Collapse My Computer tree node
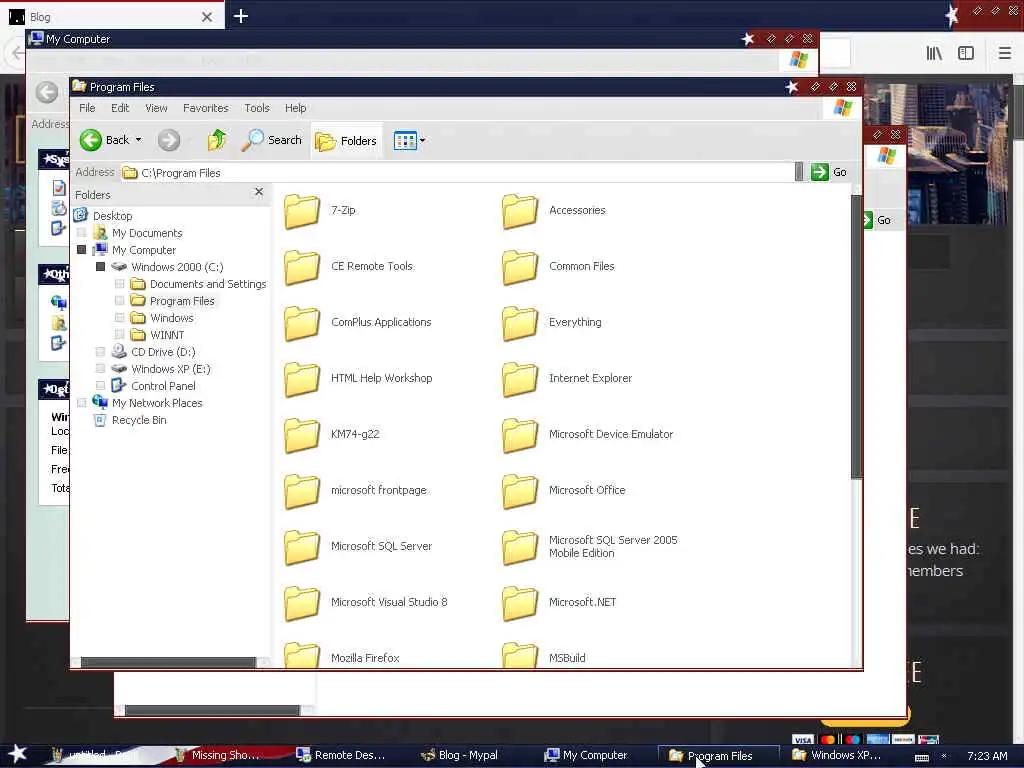Image resolution: width=1024 pixels, height=768 pixels. pyautogui.click(x=82, y=249)
